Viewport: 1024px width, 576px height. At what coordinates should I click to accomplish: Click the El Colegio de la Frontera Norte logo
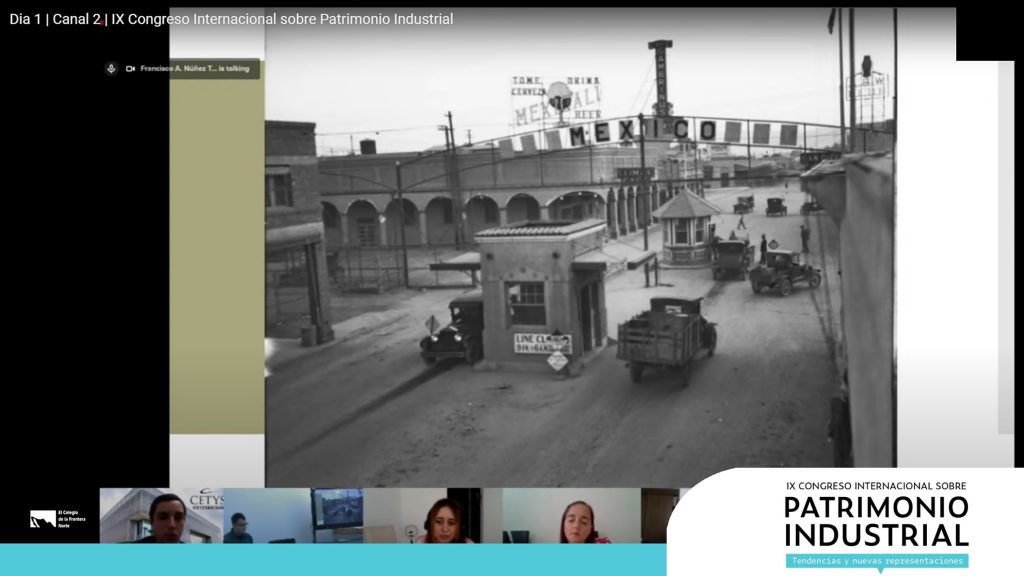click(58, 519)
